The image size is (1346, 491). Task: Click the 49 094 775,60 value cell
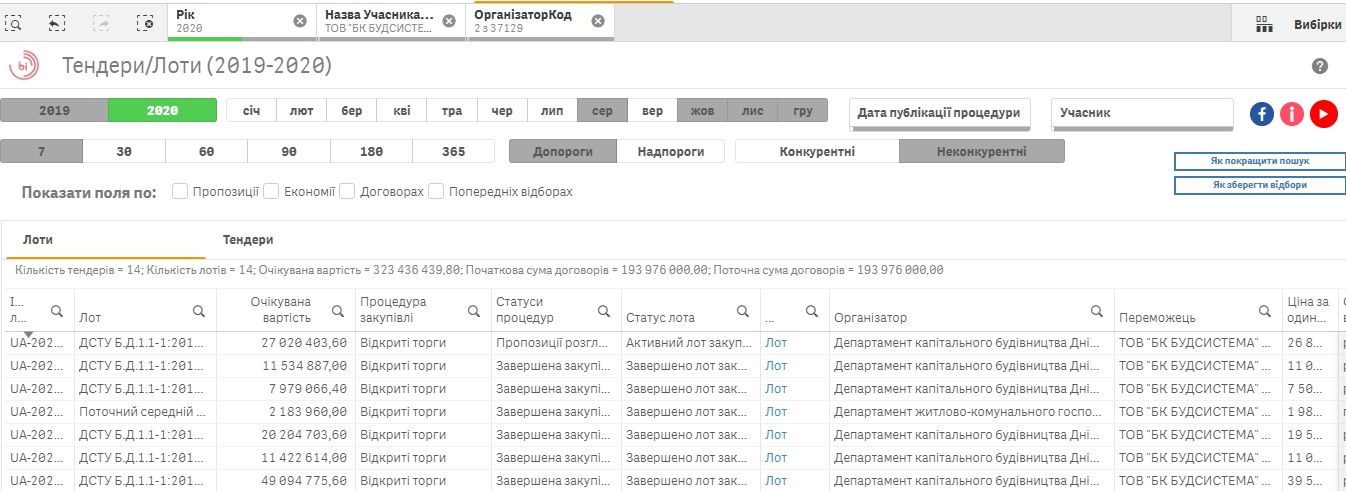pyautogui.click(x=285, y=480)
